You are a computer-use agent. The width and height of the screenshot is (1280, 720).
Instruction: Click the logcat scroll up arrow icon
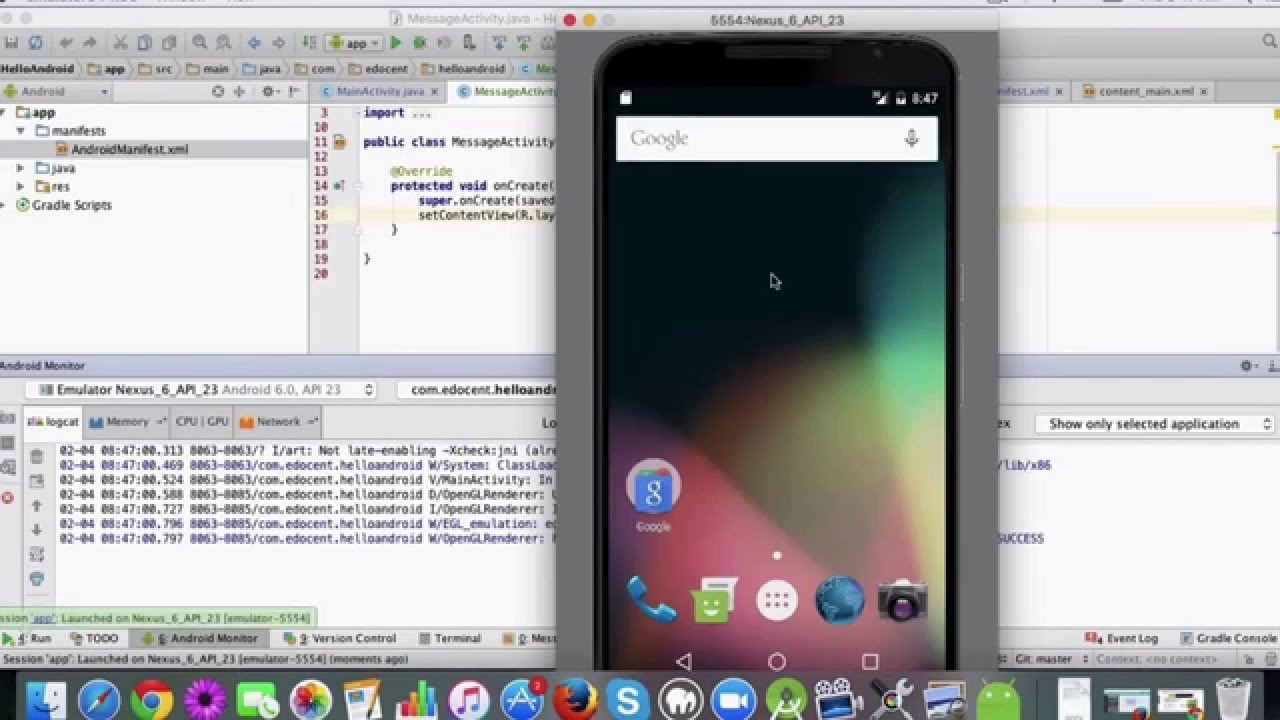click(x=37, y=507)
